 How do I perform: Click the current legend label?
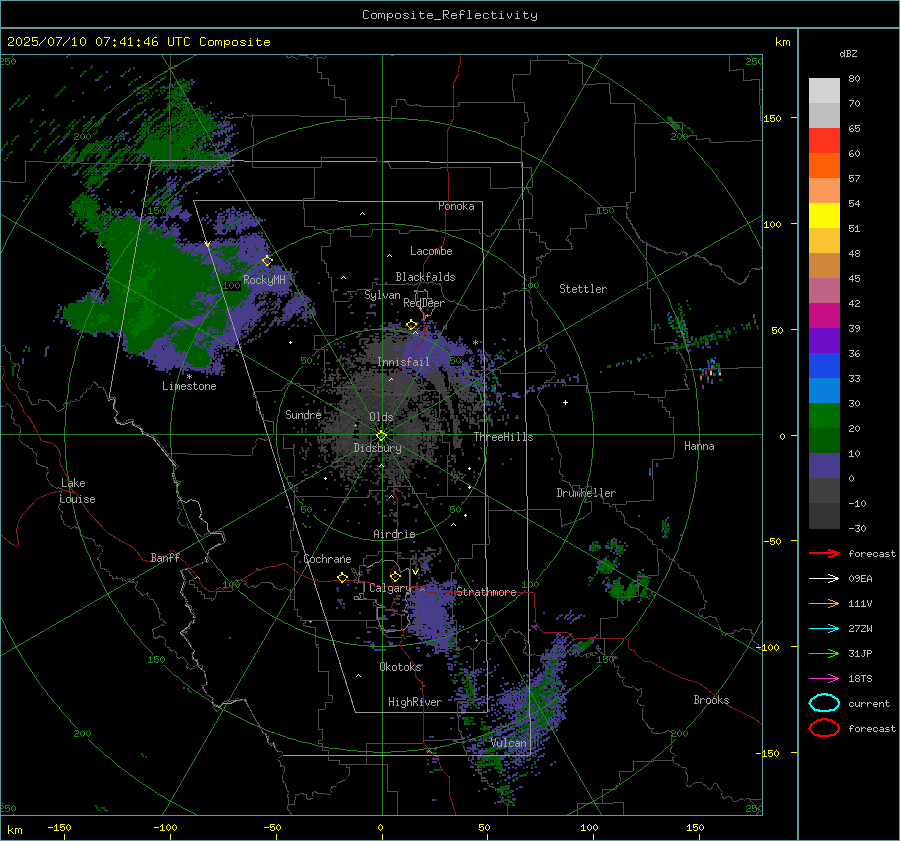(869, 704)
